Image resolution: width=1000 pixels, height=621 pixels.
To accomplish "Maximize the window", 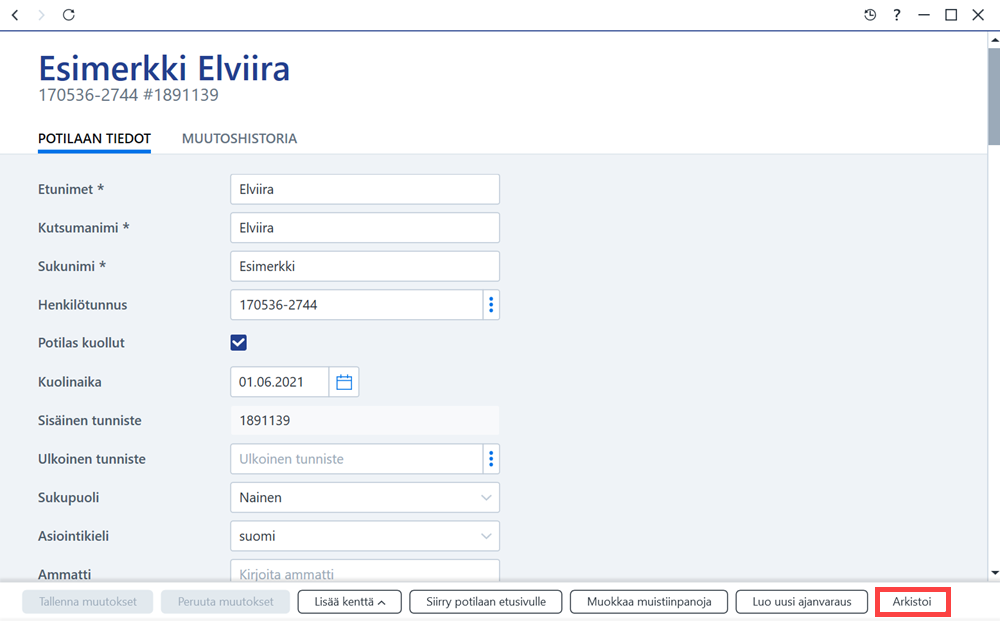I will [x=951, y=15].
